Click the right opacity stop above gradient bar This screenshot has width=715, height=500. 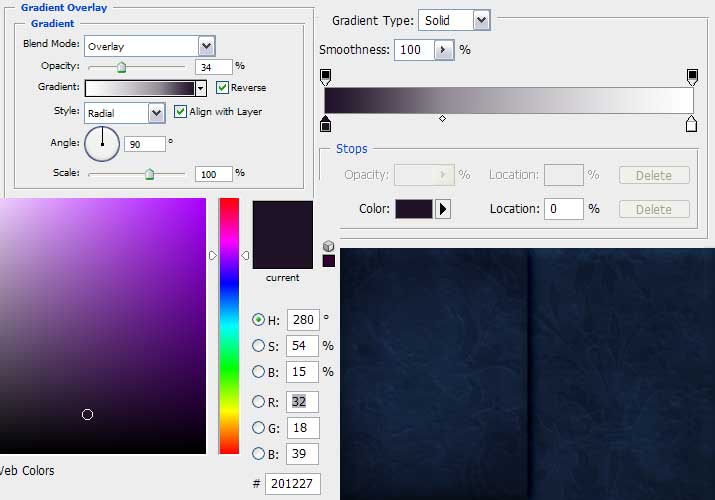pyautogui.click(x=692, y=76)
